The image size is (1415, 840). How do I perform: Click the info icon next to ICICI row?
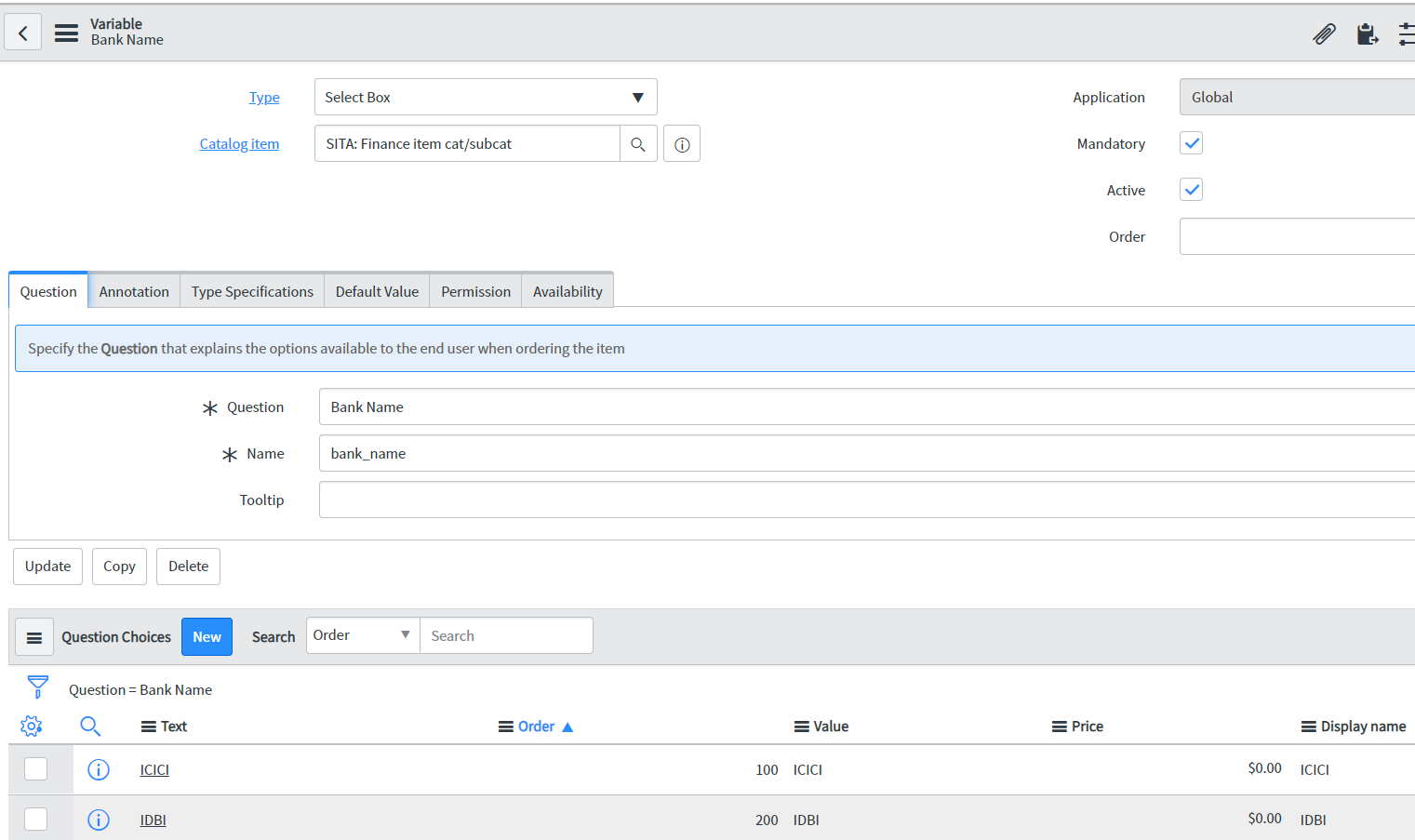tap(99, 769)
